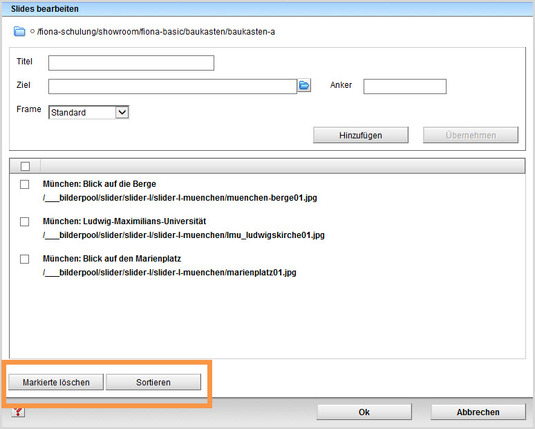Check the 'Blick auf den Marienplatz' checkbox
Image resolution: width=535 pixels, height=429 pixels.
(25, 259)
